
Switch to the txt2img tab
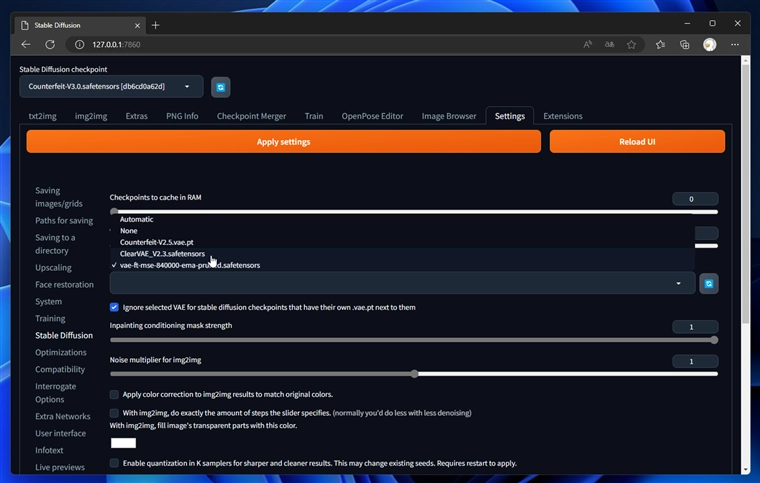pyautogui.click(x=43, y=116)
